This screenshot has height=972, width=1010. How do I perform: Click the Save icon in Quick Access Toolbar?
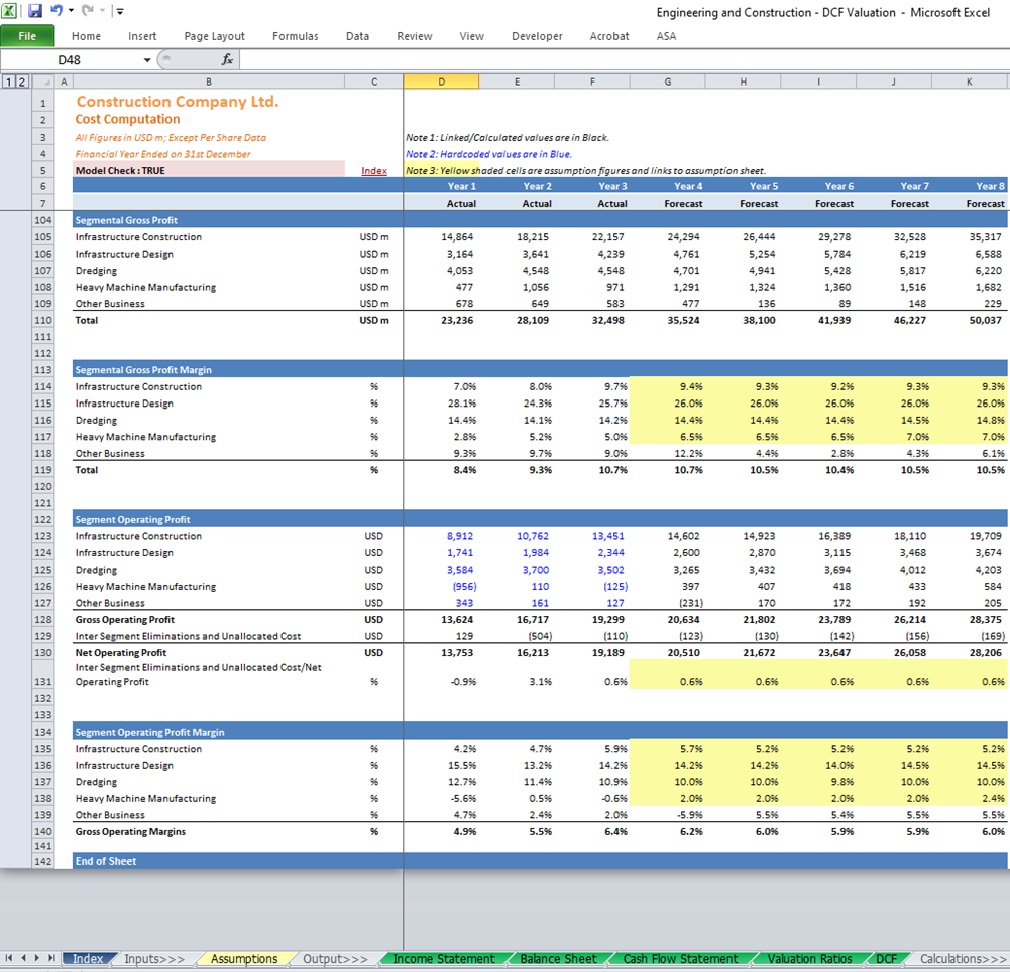pos(34,10)
